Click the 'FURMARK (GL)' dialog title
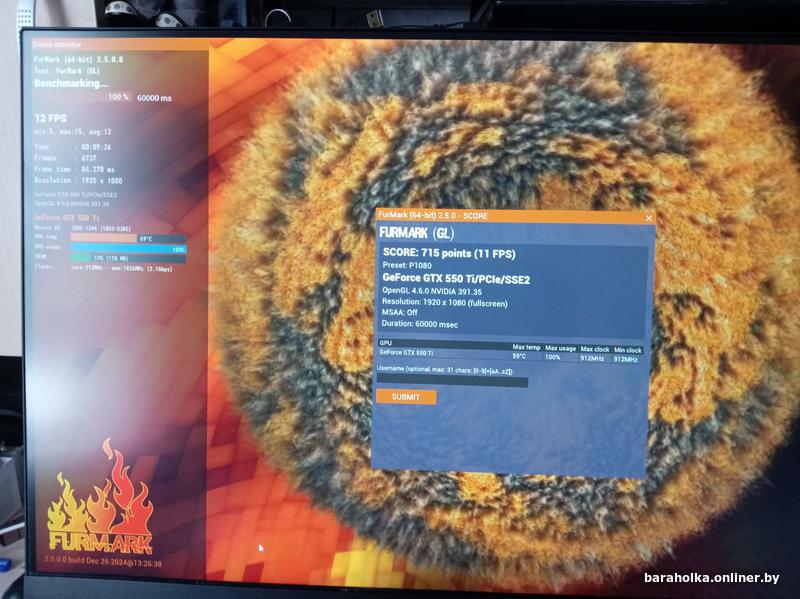The height and width of the screenshot is (599, 800). (x=416, y=234)
